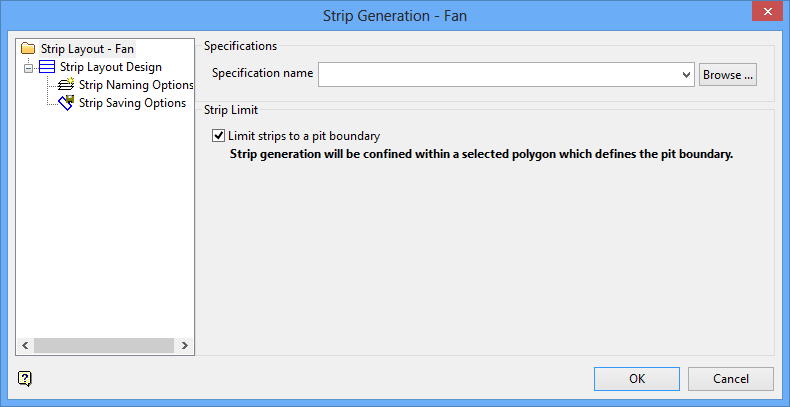Viewport: 790px width, 407px height.
Task: Open the Specification name dropdown arrow
Action: point(686,74)
